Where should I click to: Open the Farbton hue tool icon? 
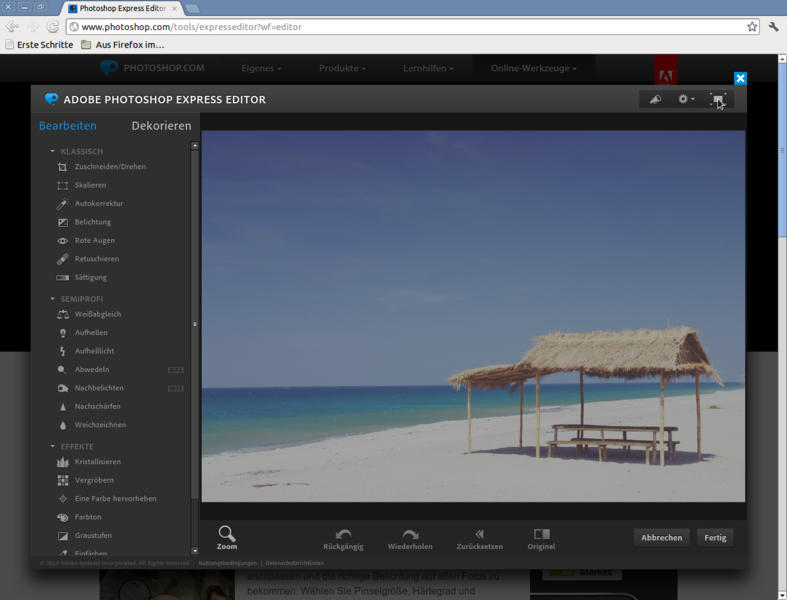pyautogui.click(x=62, y=517)
